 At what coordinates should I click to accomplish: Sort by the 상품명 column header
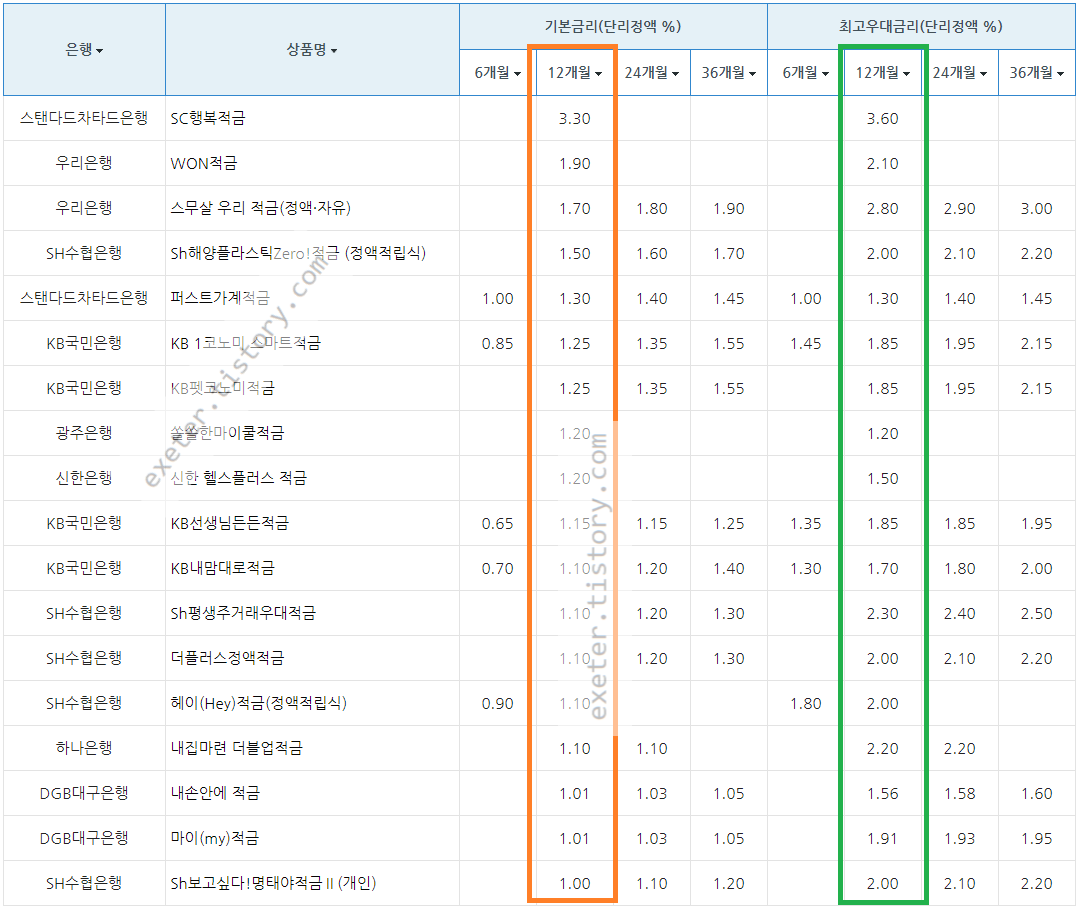point(312,49)
